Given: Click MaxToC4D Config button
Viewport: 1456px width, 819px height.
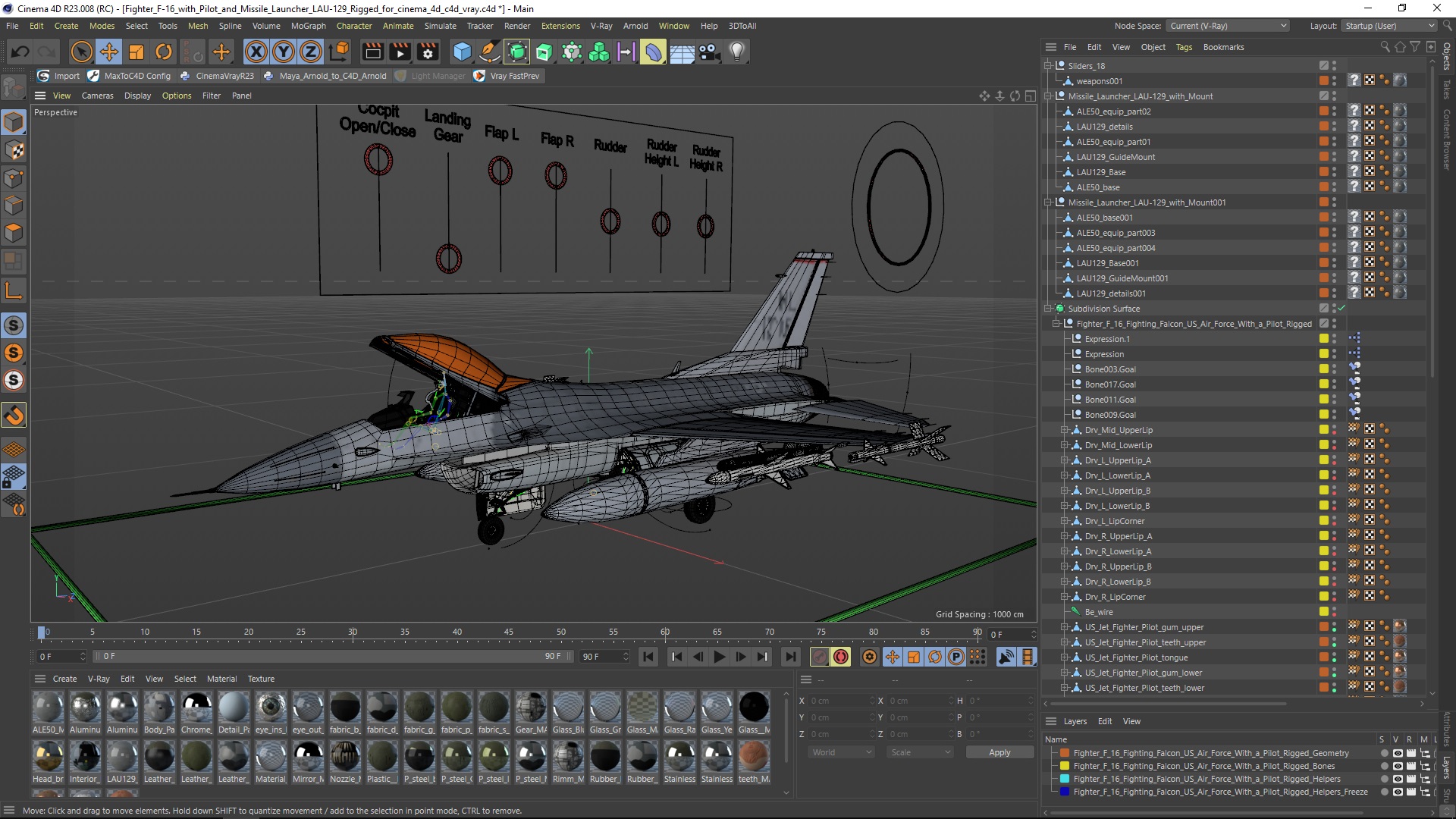Looking at the screenshot, I should point(130,76).
